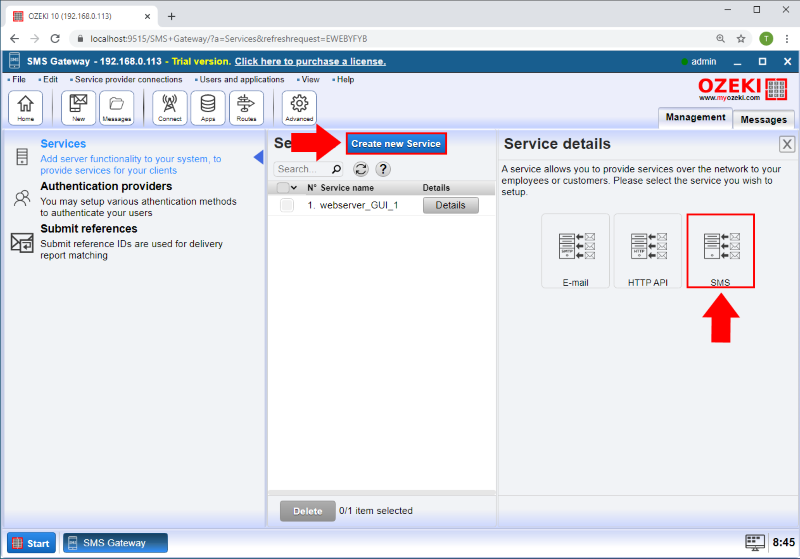This screenshot has width=800, height=559.
Task: Open the Edit menu
Action: click(50, 80)
